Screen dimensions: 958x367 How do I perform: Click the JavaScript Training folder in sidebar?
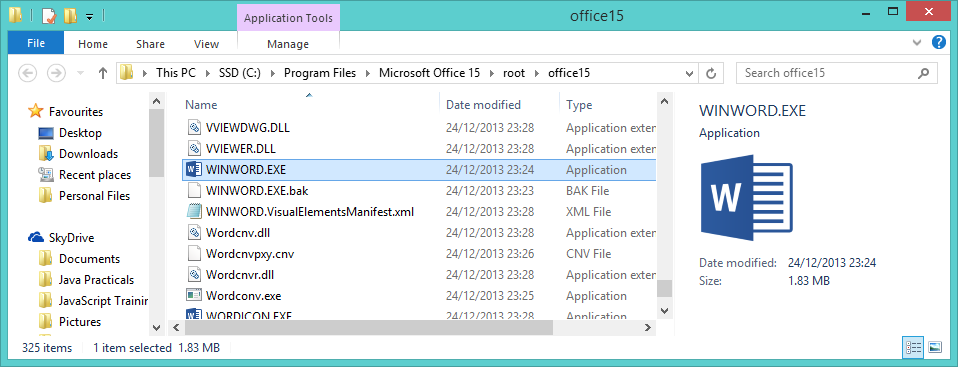[103, 300]
